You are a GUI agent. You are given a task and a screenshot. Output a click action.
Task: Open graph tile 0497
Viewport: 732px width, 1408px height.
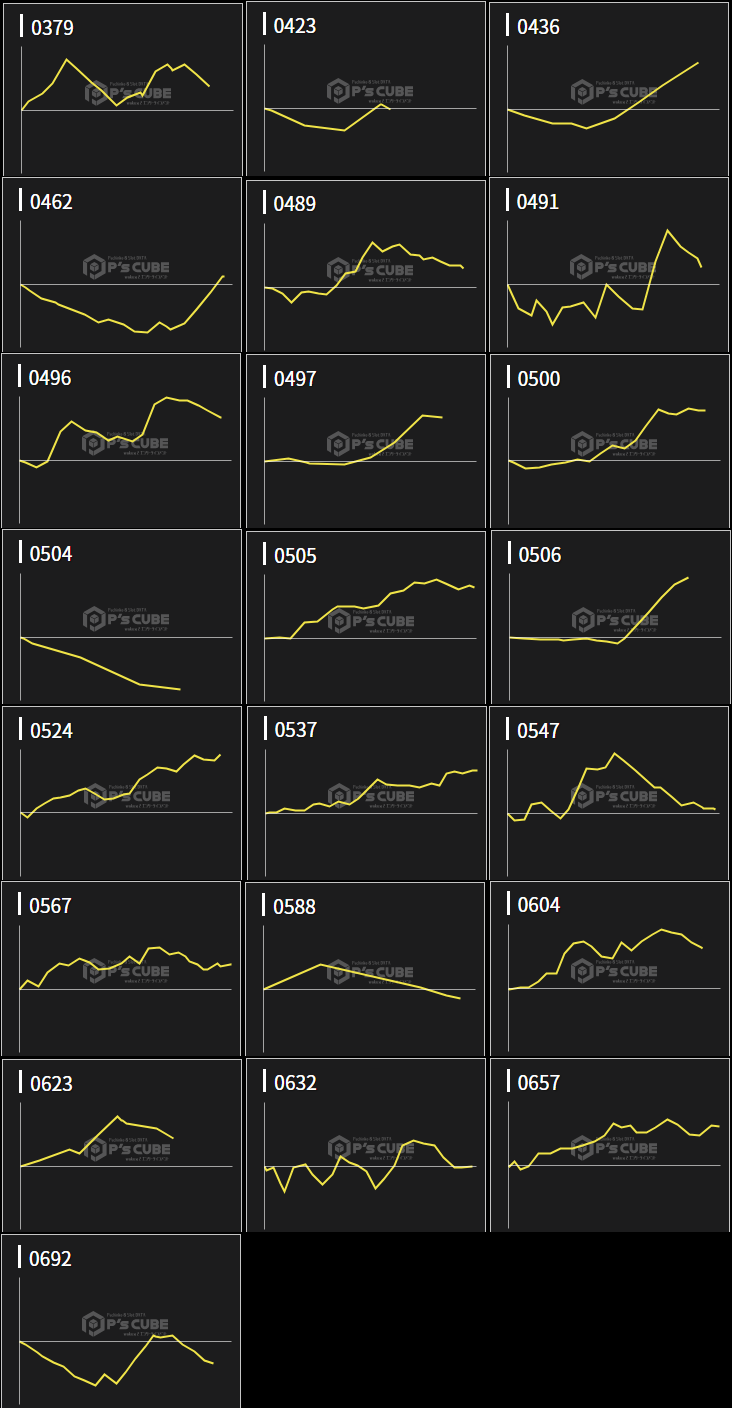click(x=366, y=442)
